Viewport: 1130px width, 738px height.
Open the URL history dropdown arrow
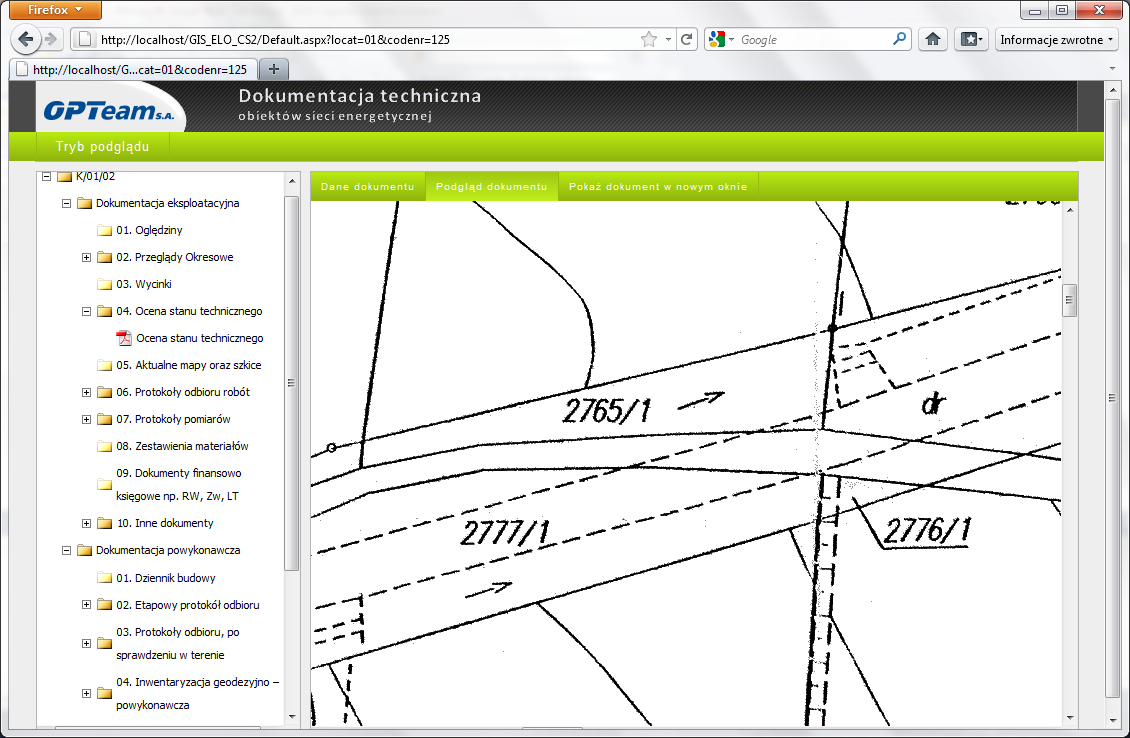(668, 40)
